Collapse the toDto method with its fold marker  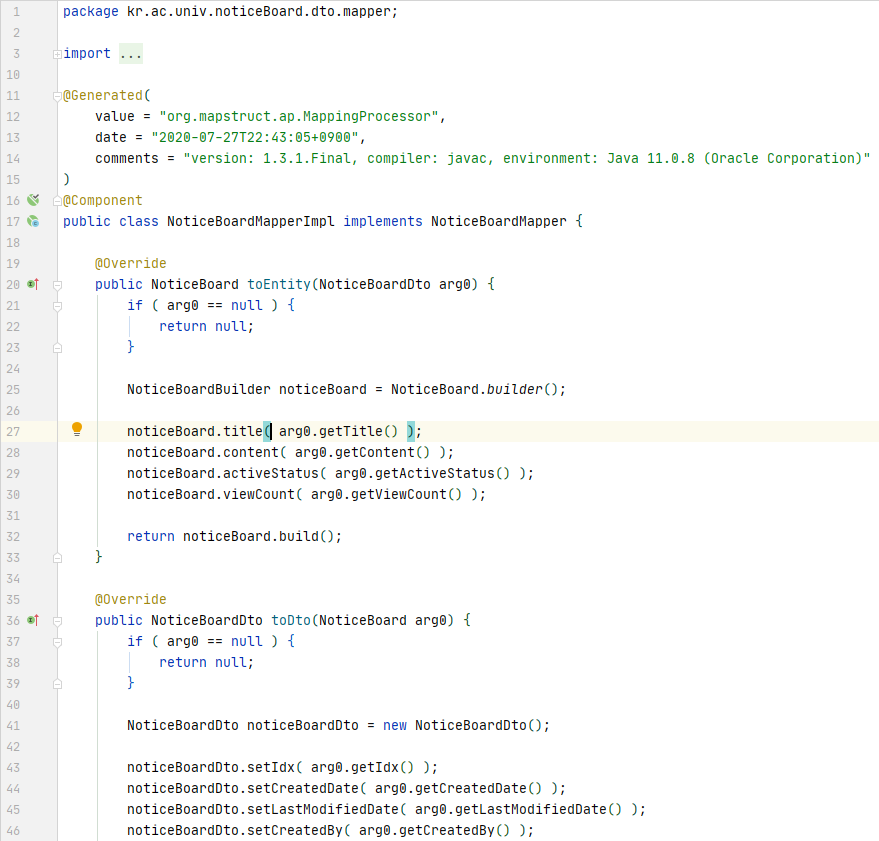coord(57,620)
